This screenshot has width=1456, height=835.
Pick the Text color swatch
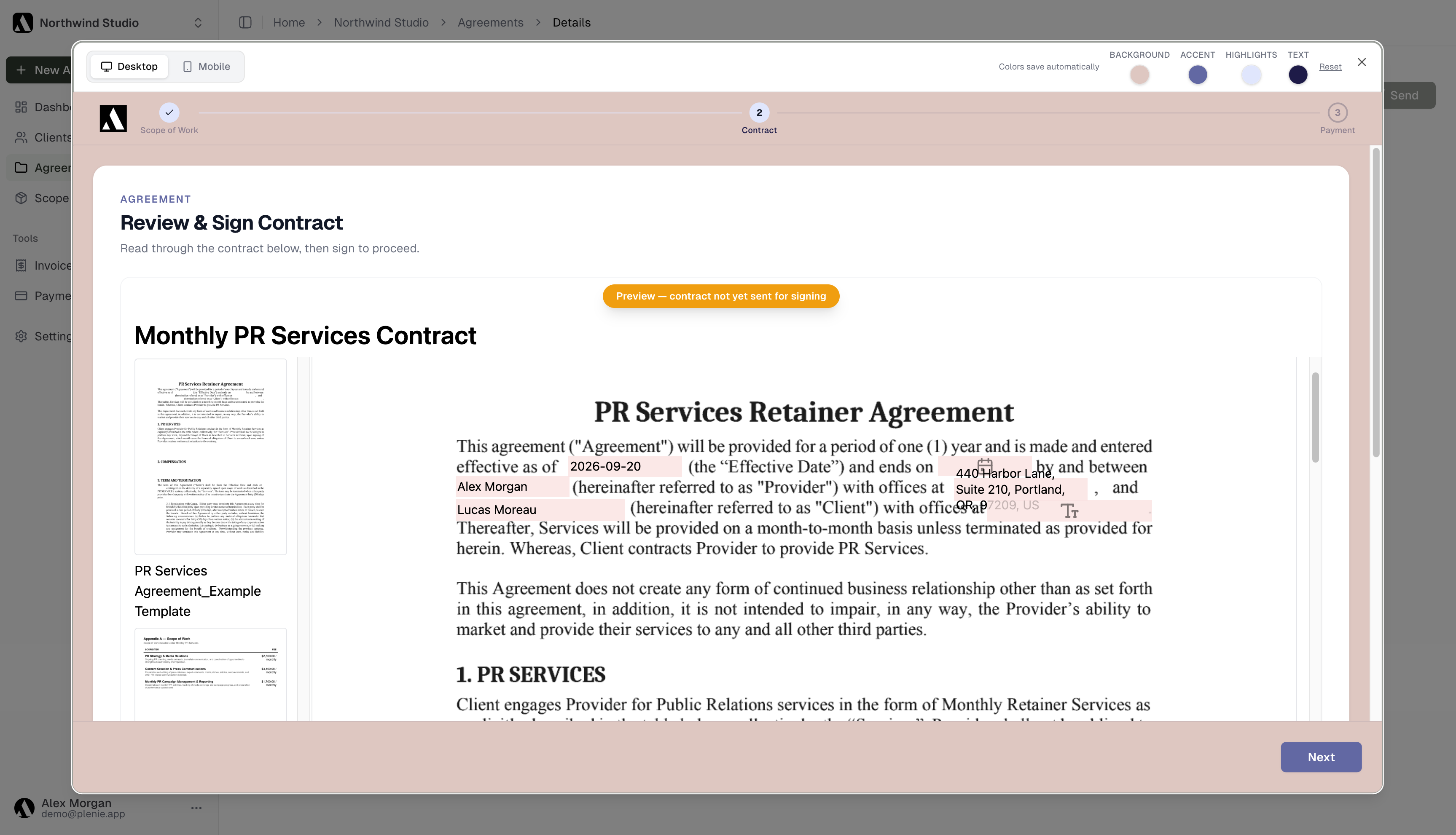(x=1298, y=75)
